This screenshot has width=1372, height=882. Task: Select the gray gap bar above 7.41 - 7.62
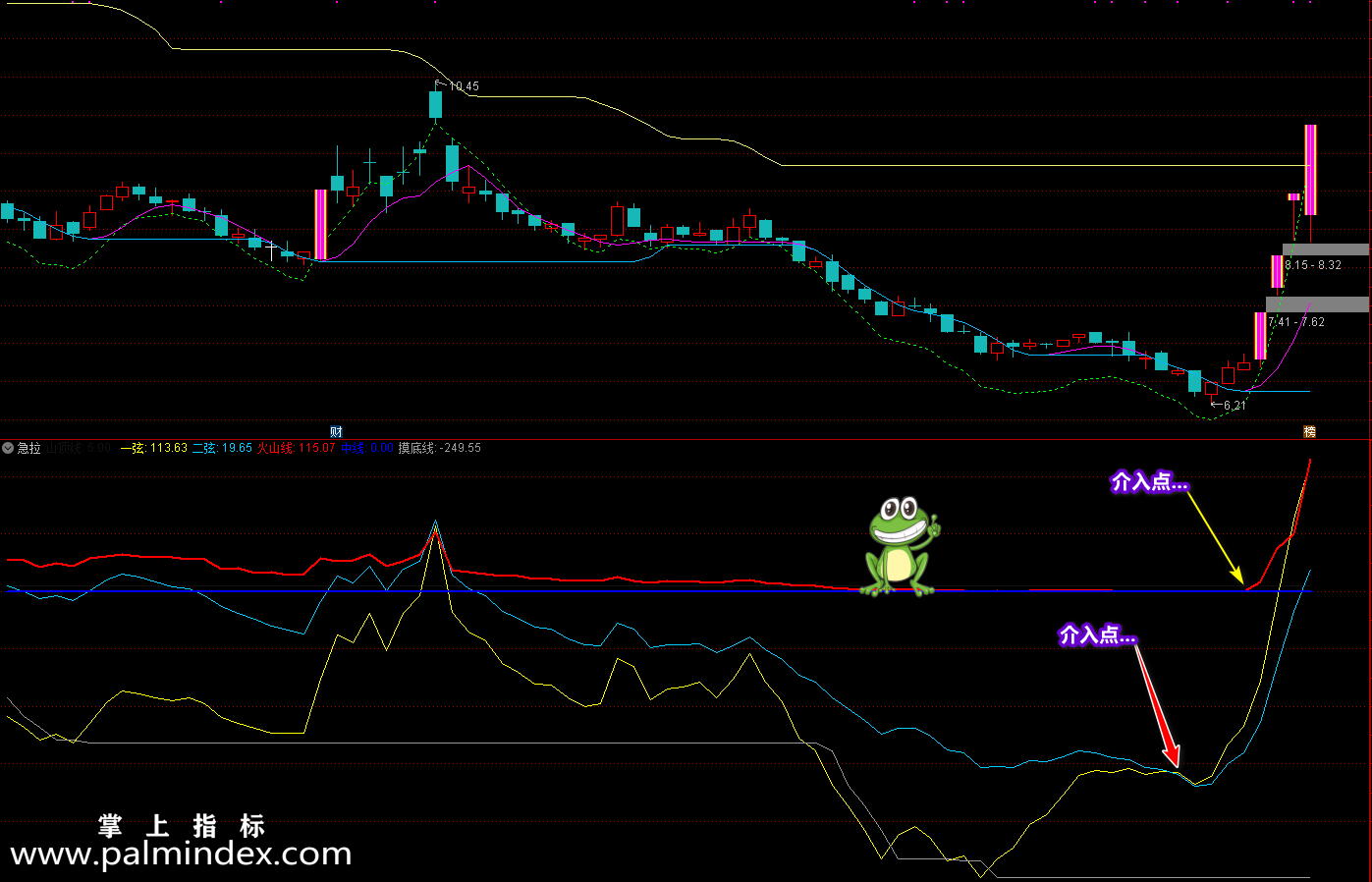tap(1317, 304)
